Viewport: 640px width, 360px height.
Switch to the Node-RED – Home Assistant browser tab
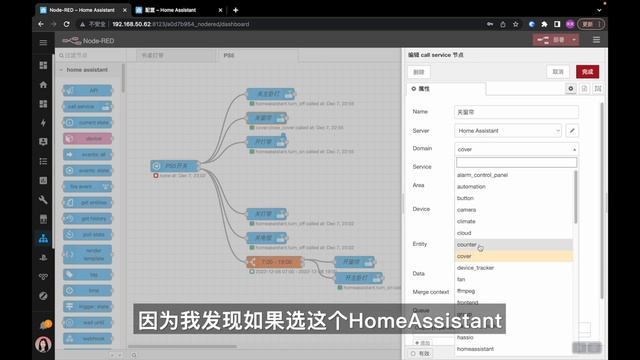[x=83, y=10]
